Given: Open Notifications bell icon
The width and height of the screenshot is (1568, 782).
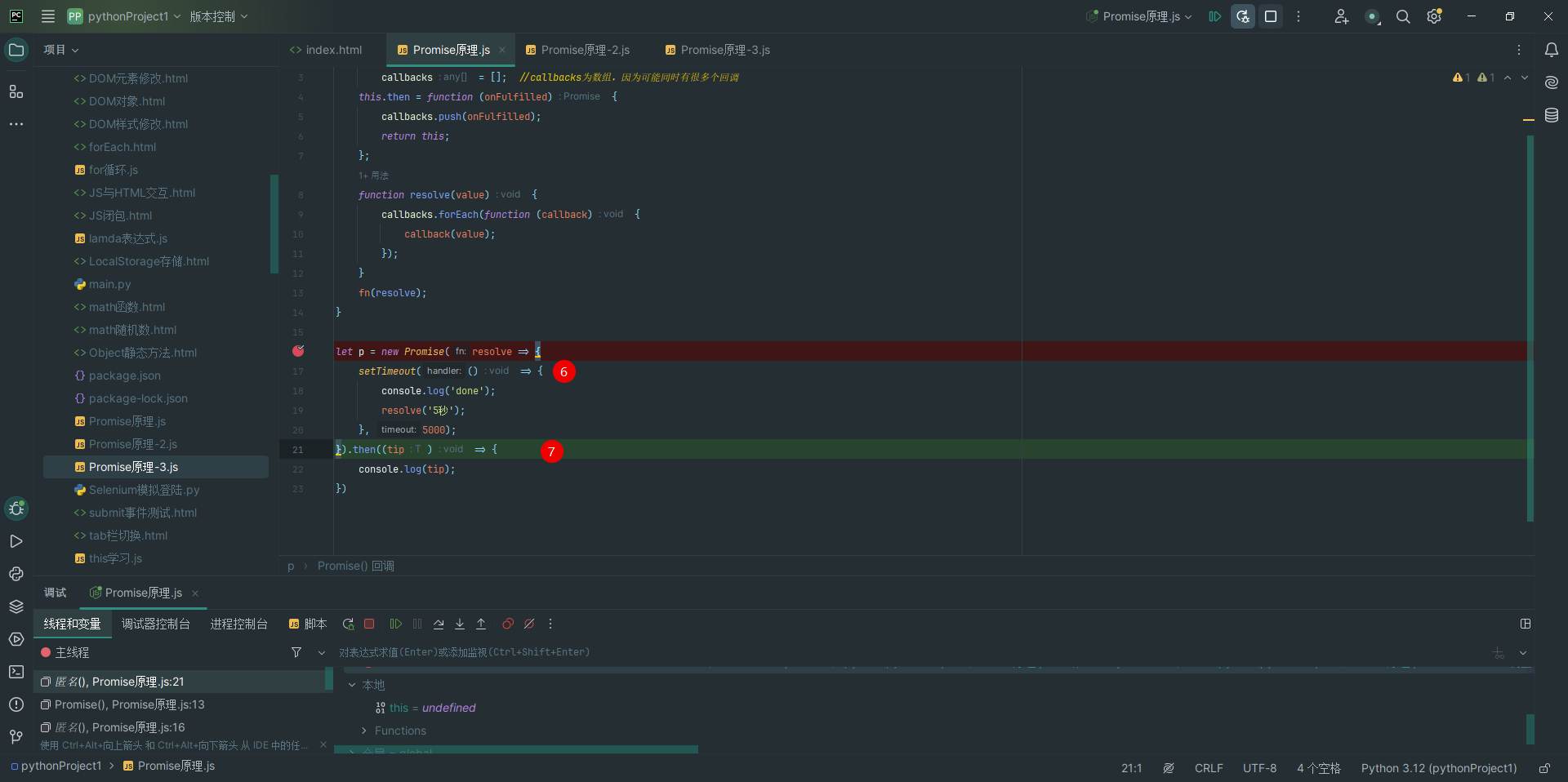Looking at the screenshot, I should [1552, 50].
